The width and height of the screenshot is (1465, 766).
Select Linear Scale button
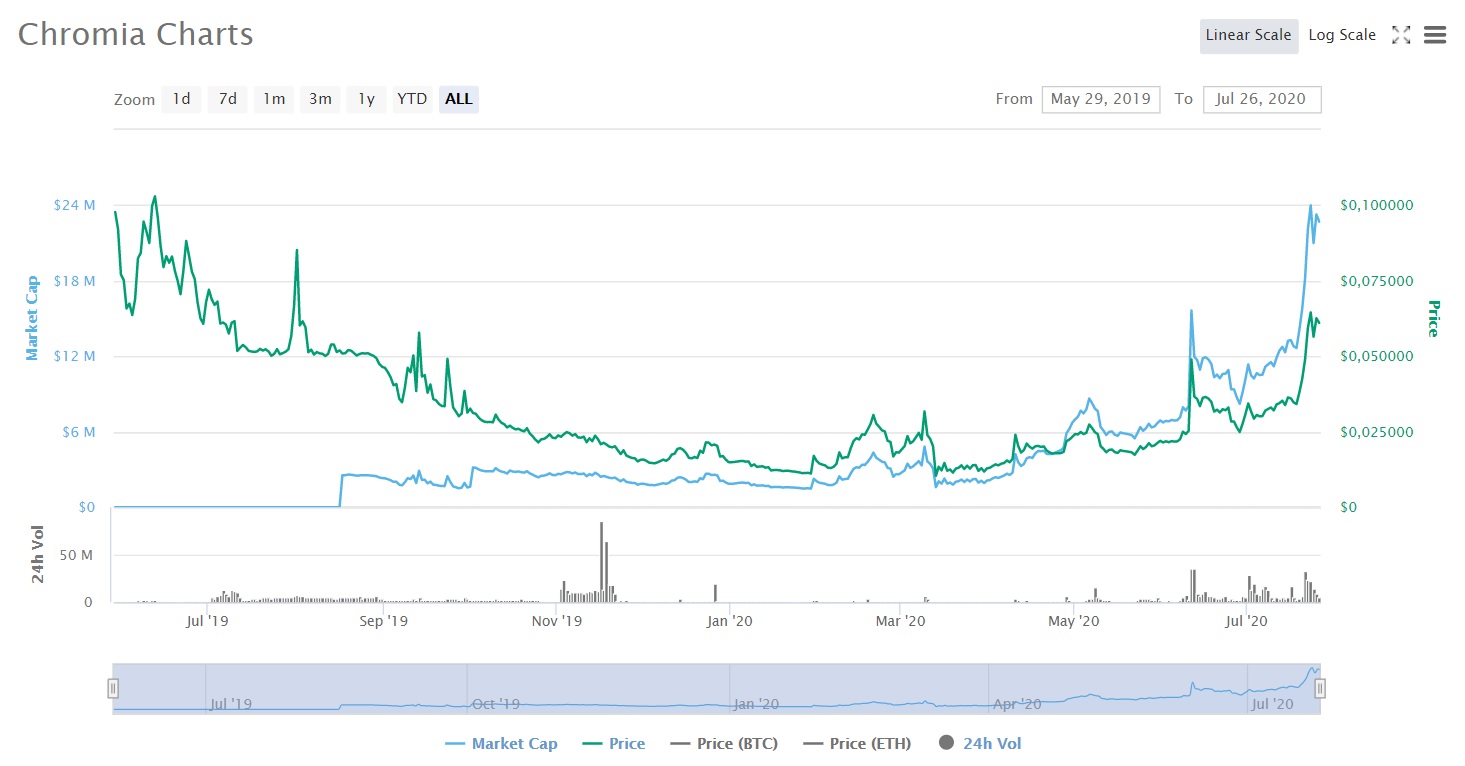(x=1248, y=35)
